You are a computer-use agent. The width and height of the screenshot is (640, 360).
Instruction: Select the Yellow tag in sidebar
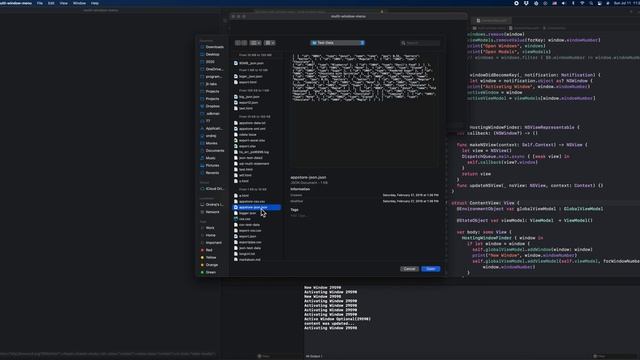coord(209,258)
